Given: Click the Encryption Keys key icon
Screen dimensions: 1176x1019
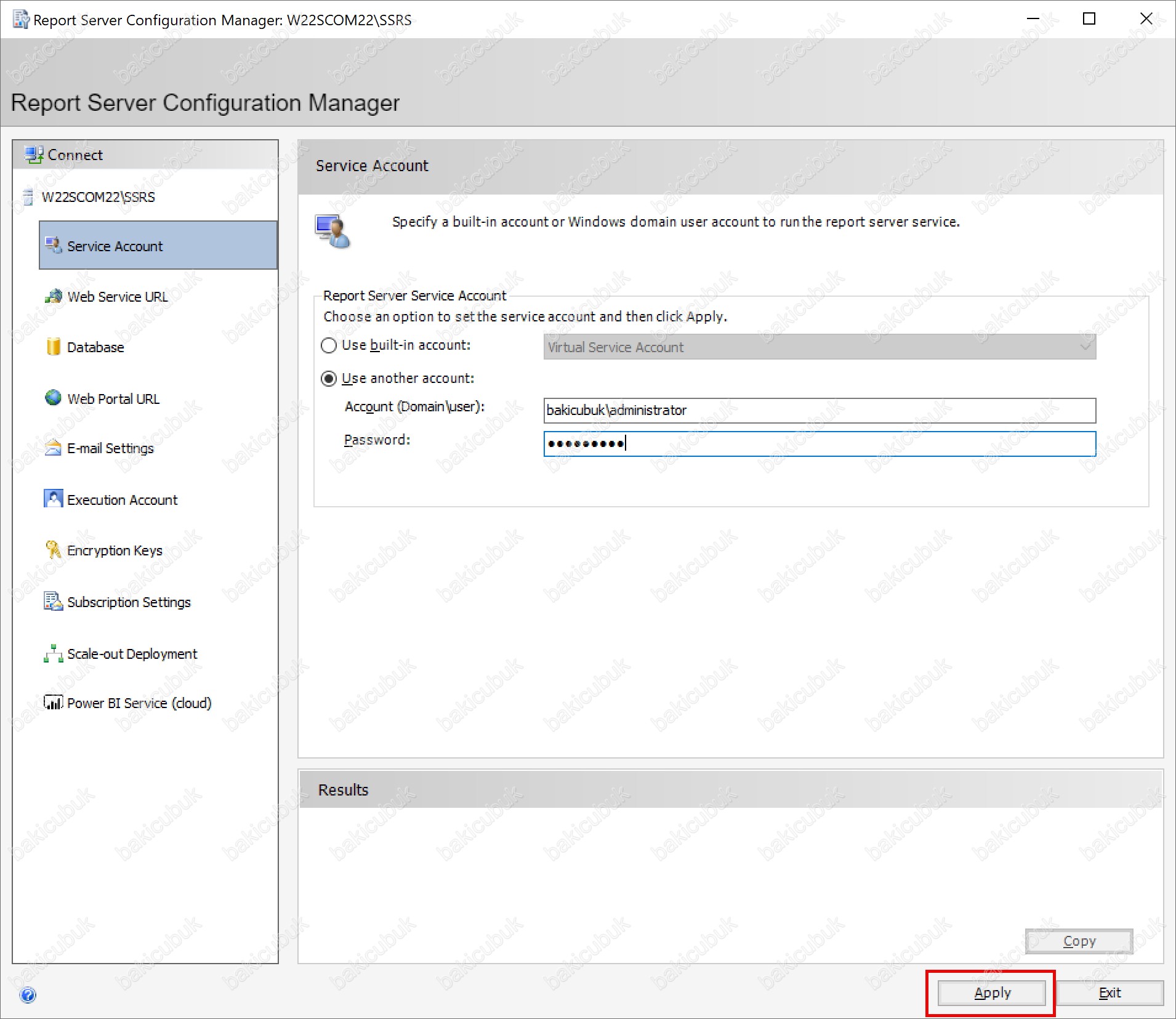Looking at the screenshot, I should [54, 549].
